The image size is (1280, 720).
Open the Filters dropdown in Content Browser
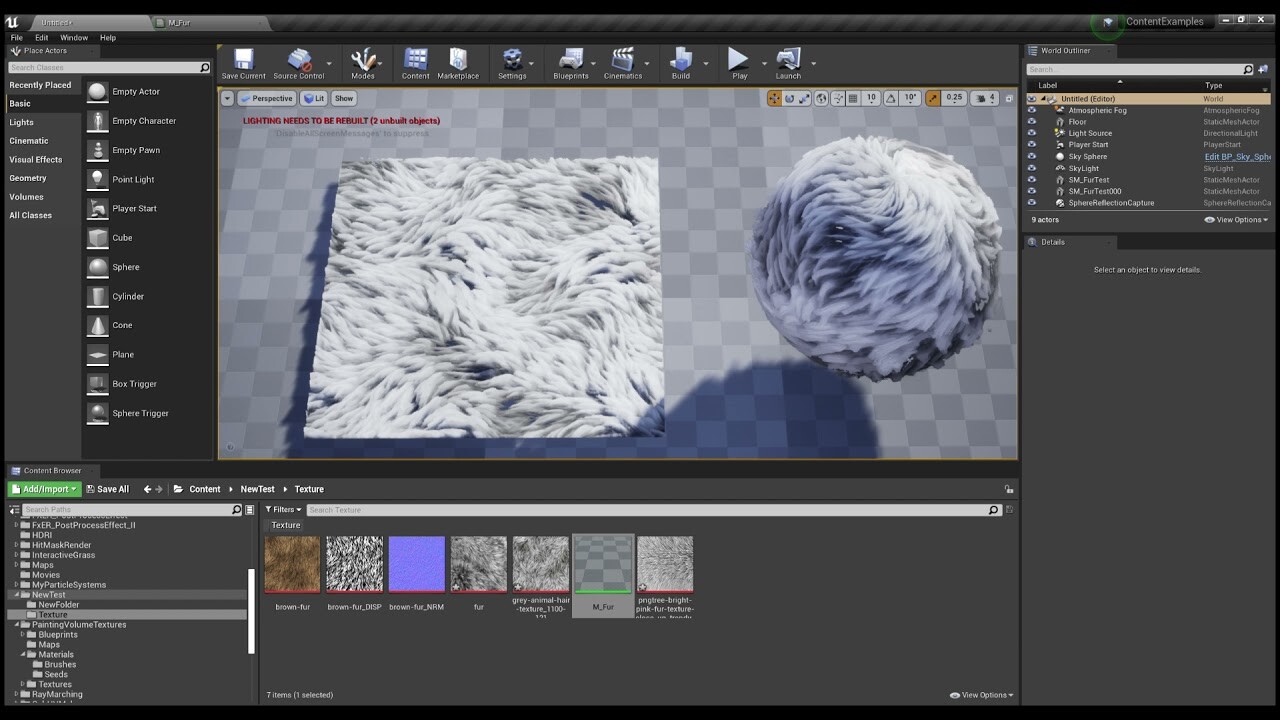(x=283, y=510)
